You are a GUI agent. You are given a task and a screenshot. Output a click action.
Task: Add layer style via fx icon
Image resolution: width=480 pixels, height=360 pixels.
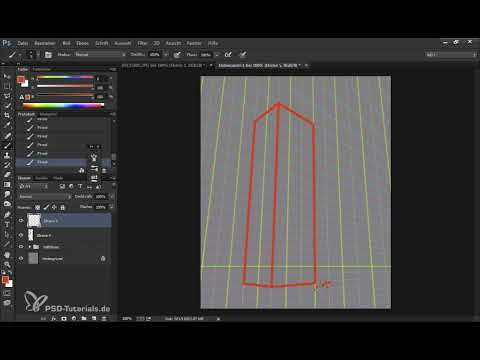click(x=54, y=318)
